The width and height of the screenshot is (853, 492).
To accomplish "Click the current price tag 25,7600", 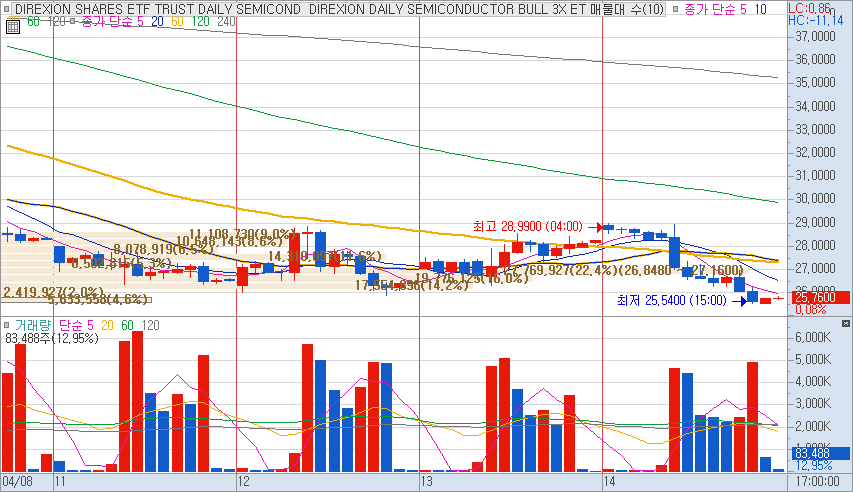I will [820, 298].
